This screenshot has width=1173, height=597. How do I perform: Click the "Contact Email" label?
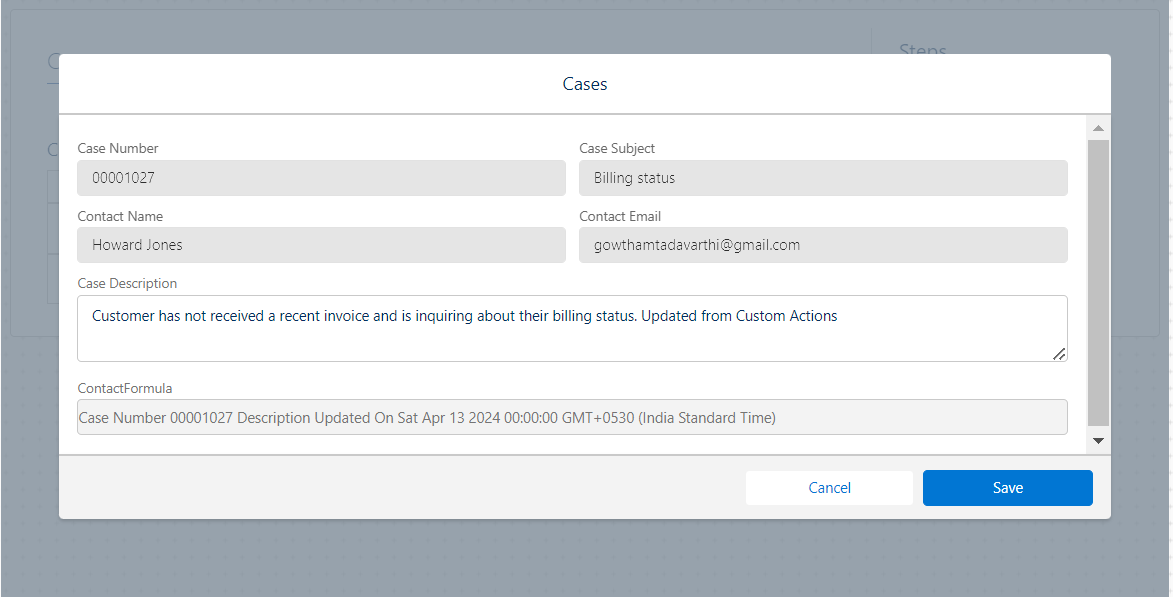(620, 216)
